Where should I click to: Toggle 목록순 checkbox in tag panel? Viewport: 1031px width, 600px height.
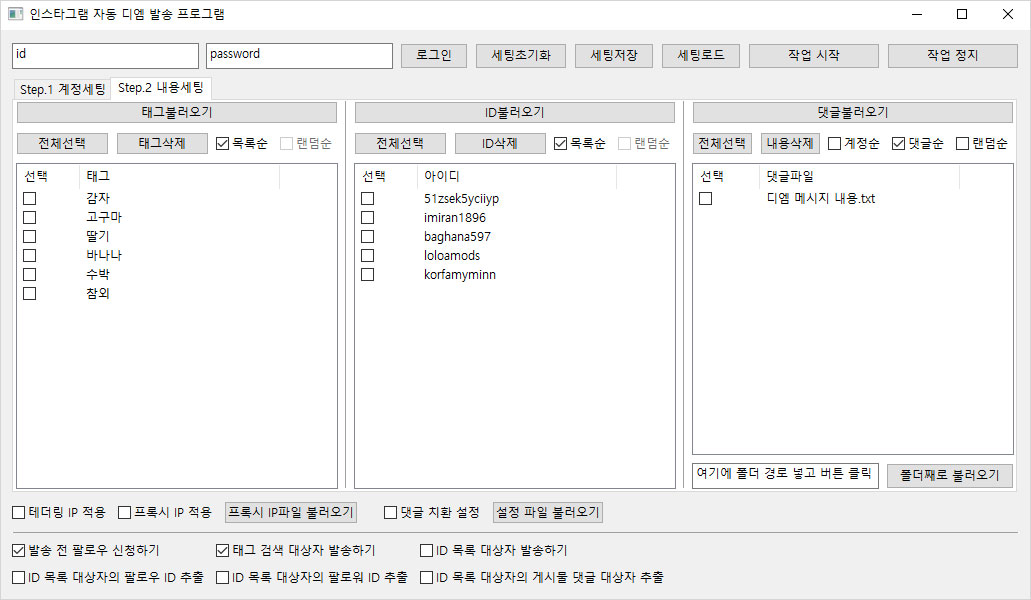[x=222, y=143]
